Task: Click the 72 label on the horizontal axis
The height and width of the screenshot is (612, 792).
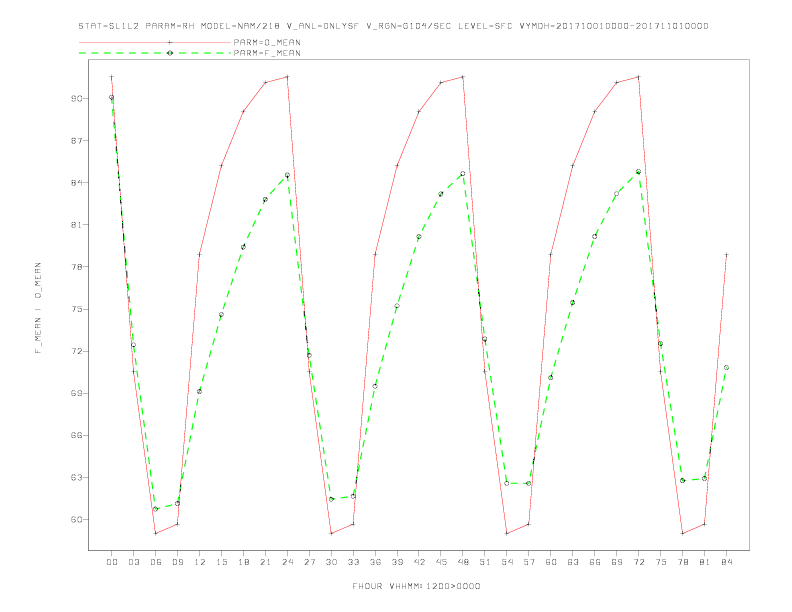Action: coord(638,562)
